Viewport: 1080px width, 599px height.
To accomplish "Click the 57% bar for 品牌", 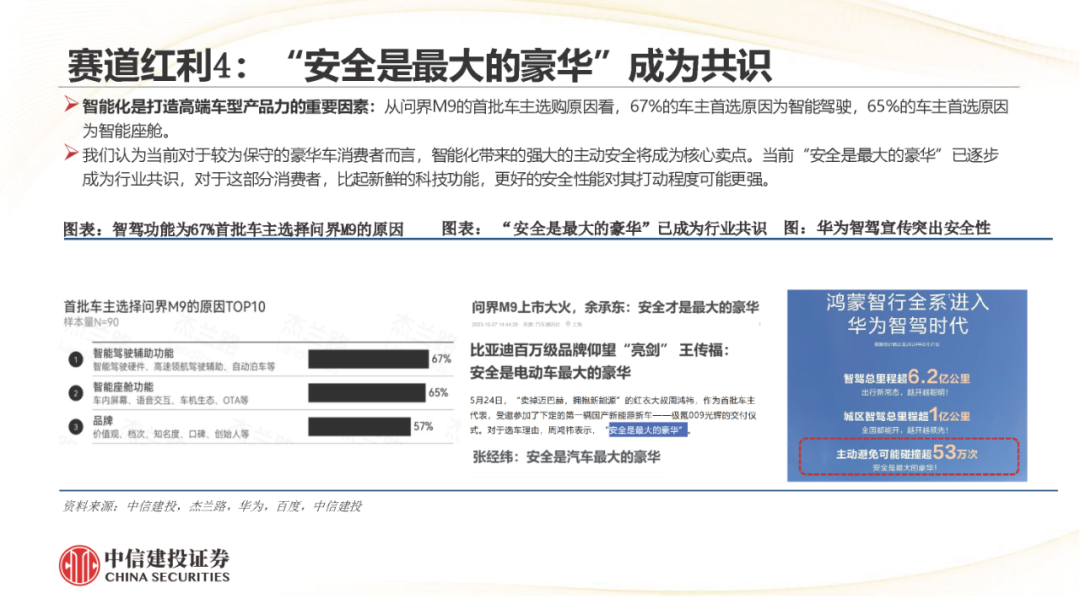I will tap(360, 426).
